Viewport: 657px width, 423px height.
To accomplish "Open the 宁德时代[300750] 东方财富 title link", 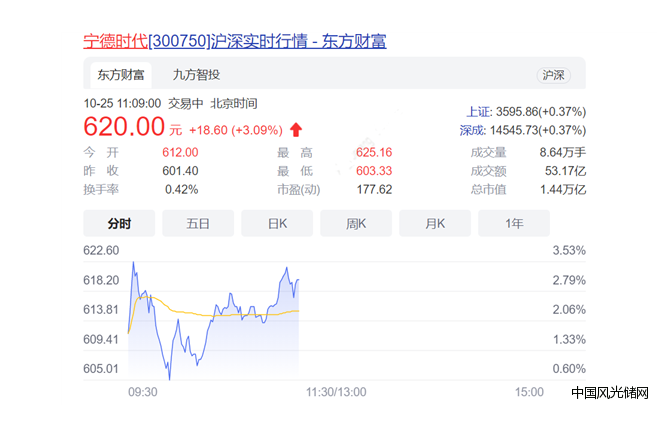I will (x=235, y=41).
